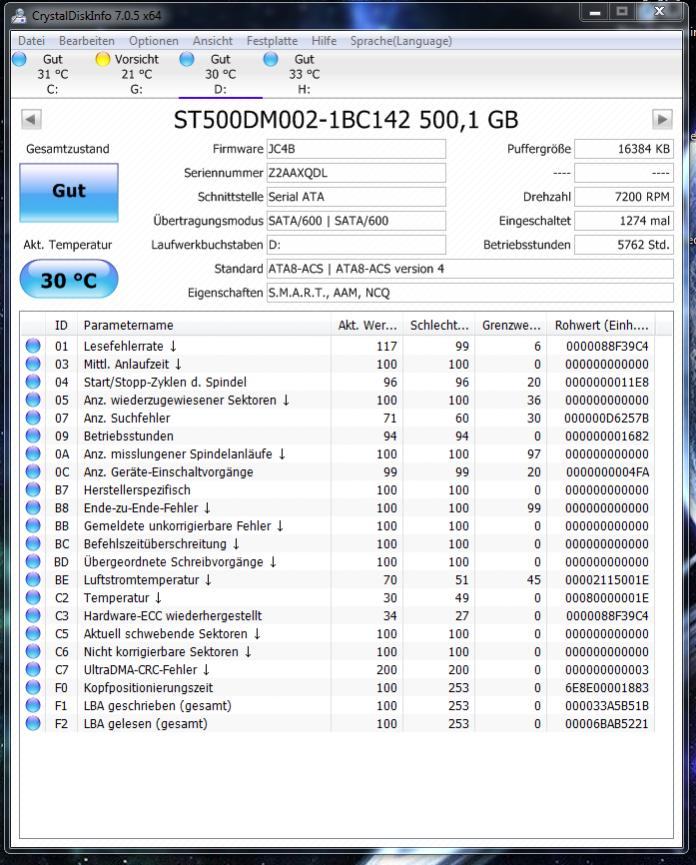Click the Eigenschaften field S.M.A.R.T., AAM, NCQ
This screenshot has height=865, width=696.
[470, 293]
